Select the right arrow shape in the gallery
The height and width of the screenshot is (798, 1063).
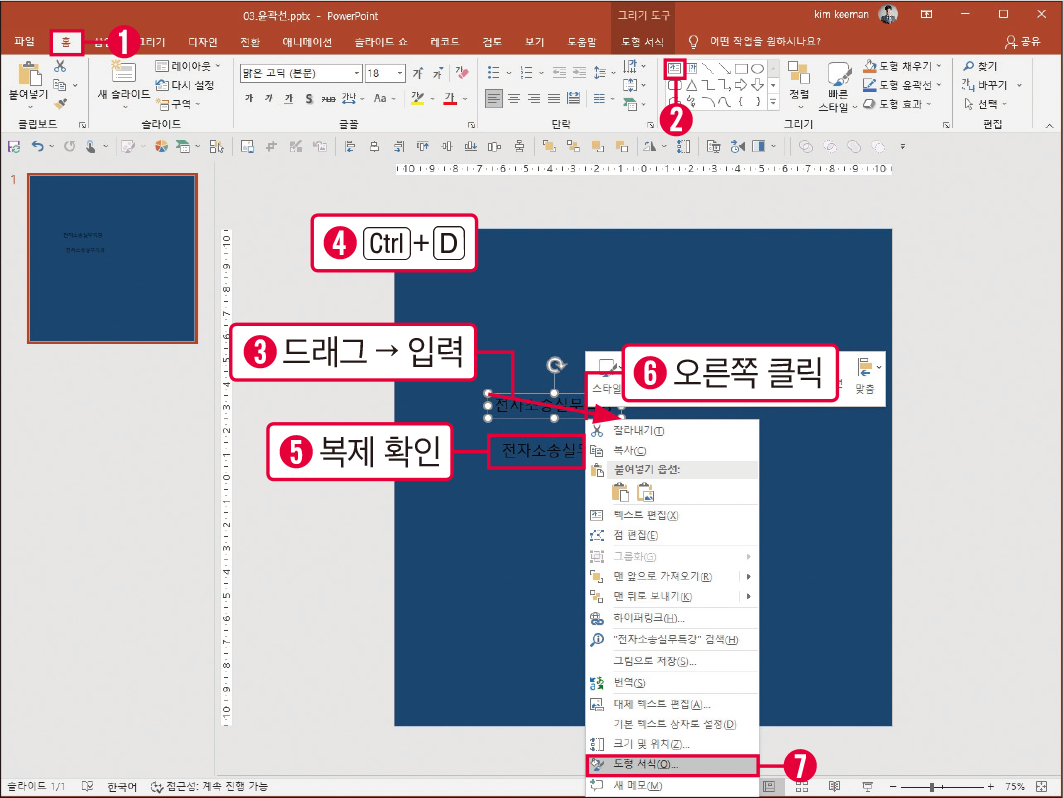click(741, 85)
